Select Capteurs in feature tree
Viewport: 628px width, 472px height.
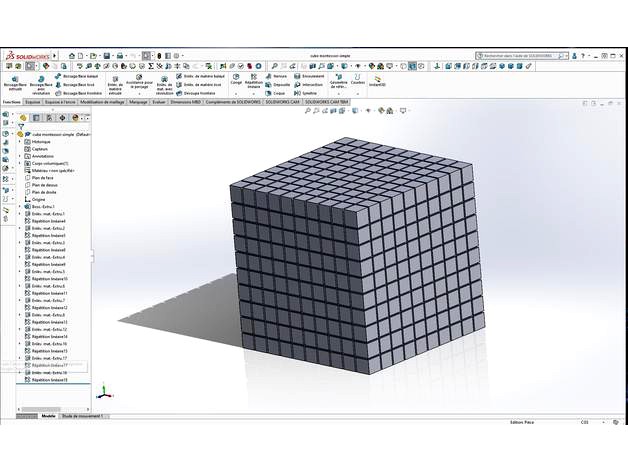(x=36, y=149)
